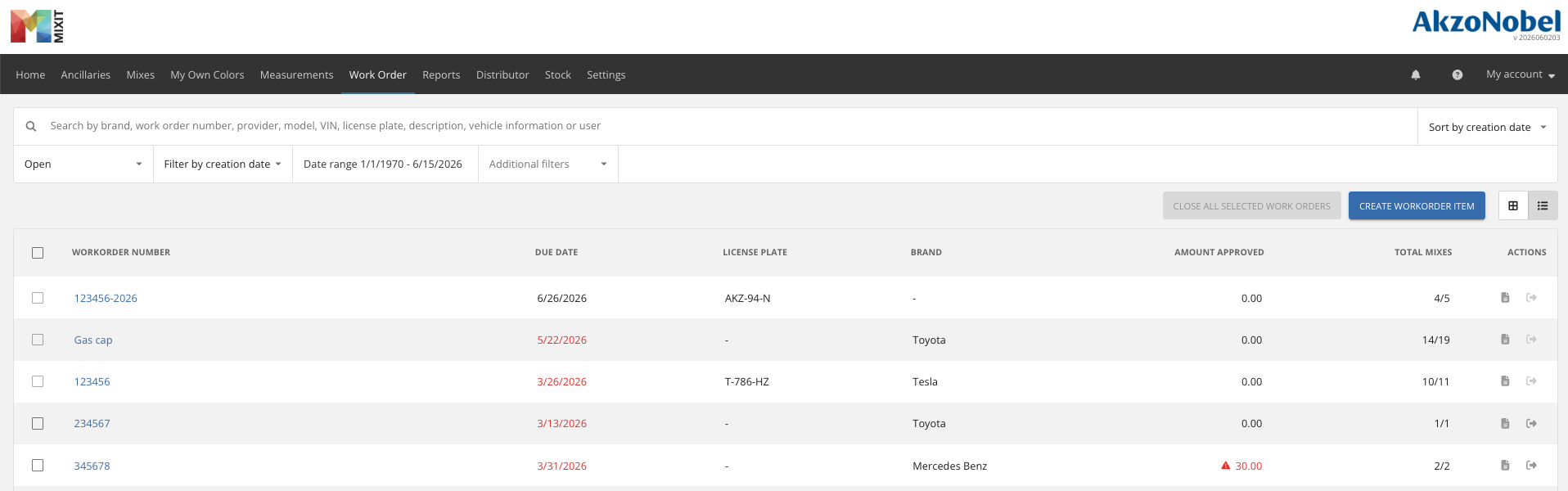Click the Amount Approved column header

coord(1219,252)
